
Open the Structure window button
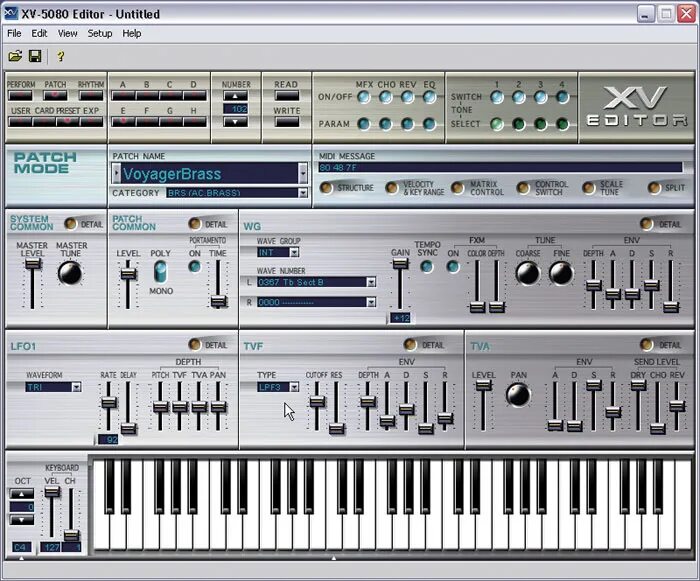(x=326, y=188)
